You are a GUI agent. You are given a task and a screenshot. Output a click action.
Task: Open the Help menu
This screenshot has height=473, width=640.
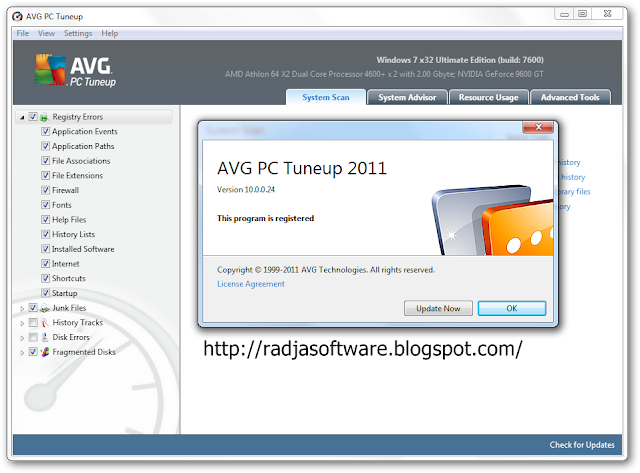pyautogui.click(x=109, y=33)
